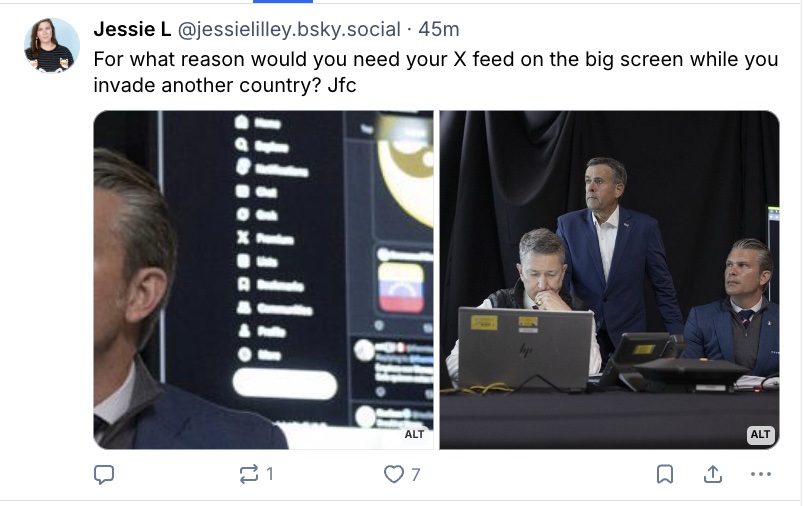Open the share icon under the post
The width and height of the screenshot is (804, 506).
pos(713,475)
